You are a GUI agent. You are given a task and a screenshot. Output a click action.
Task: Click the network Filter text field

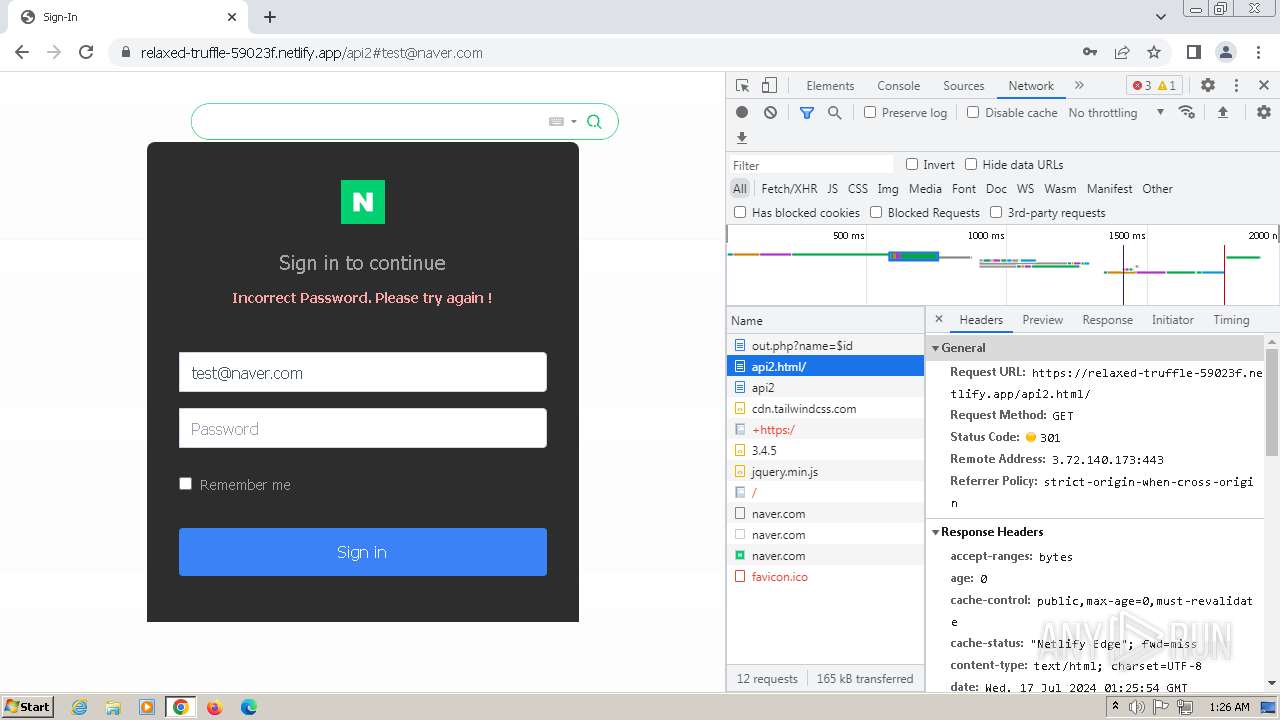811,165
